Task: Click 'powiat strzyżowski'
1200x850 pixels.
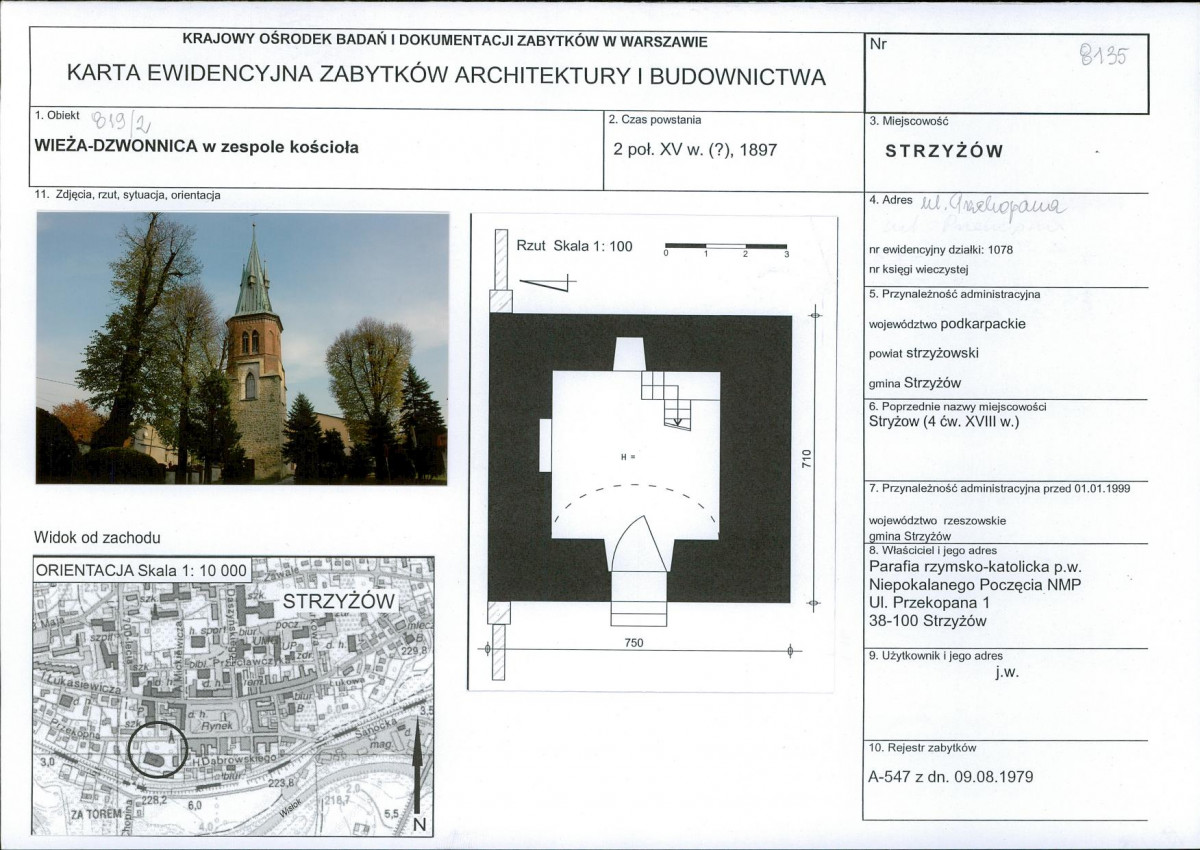Action: coord(925,353)
